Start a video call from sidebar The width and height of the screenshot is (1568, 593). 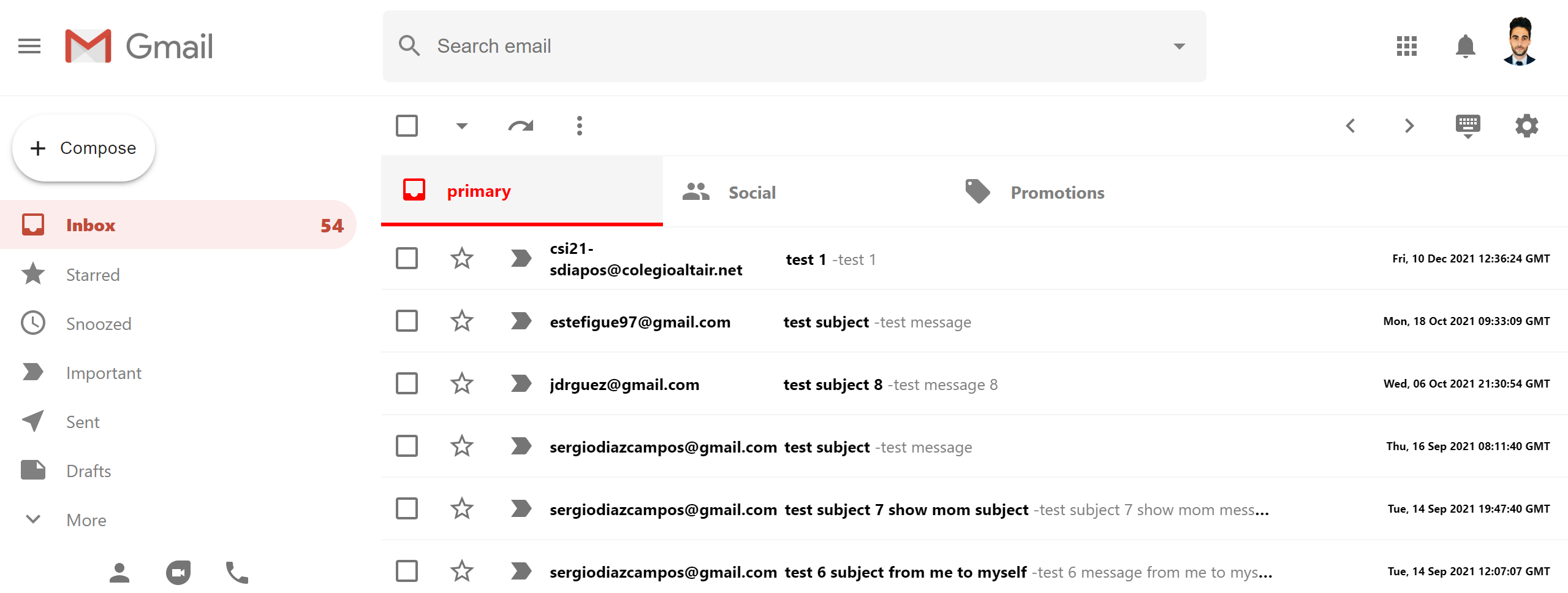(x=178, y=573)
